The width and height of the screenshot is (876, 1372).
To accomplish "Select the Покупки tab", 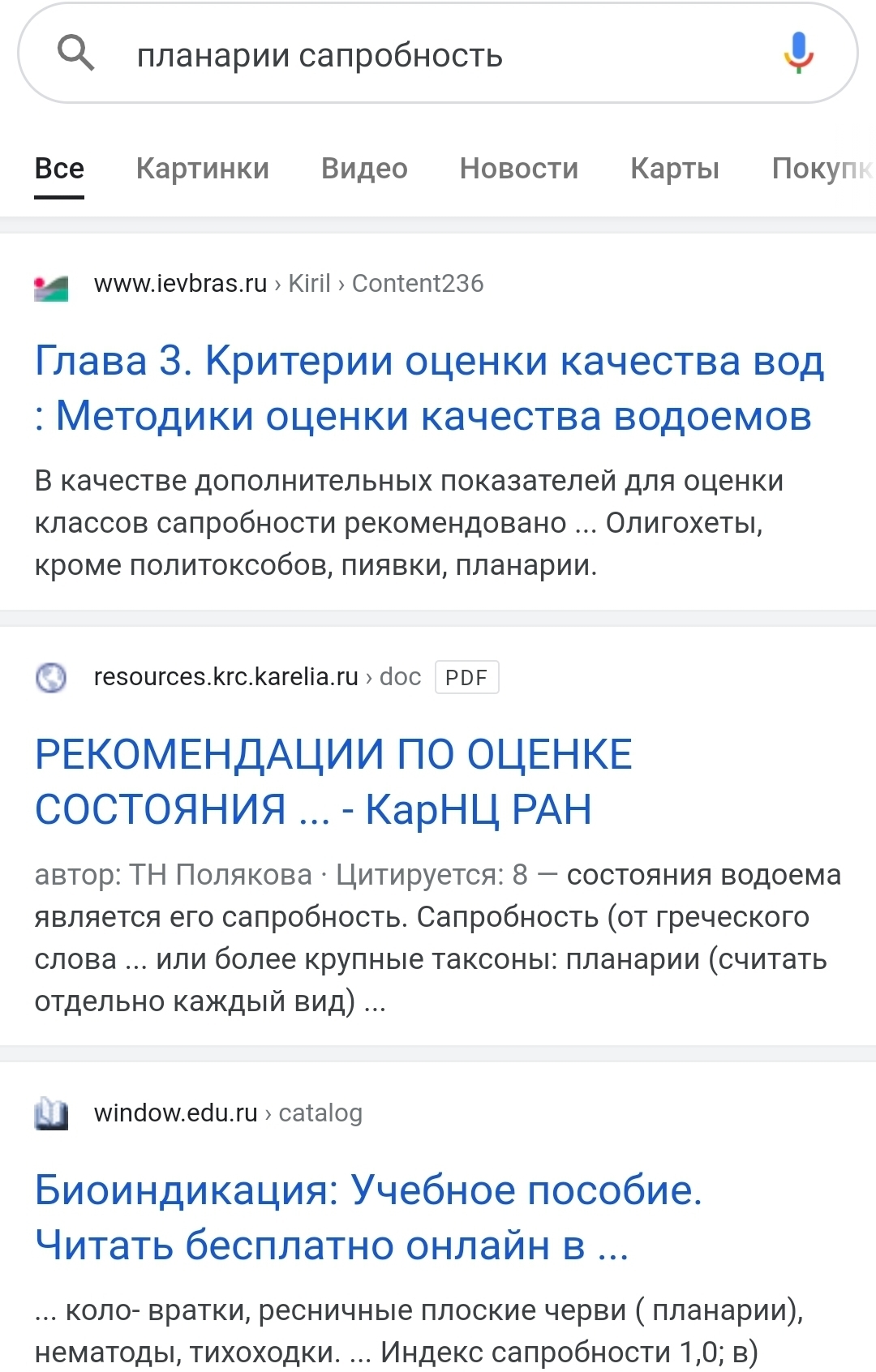I will 822,169.
